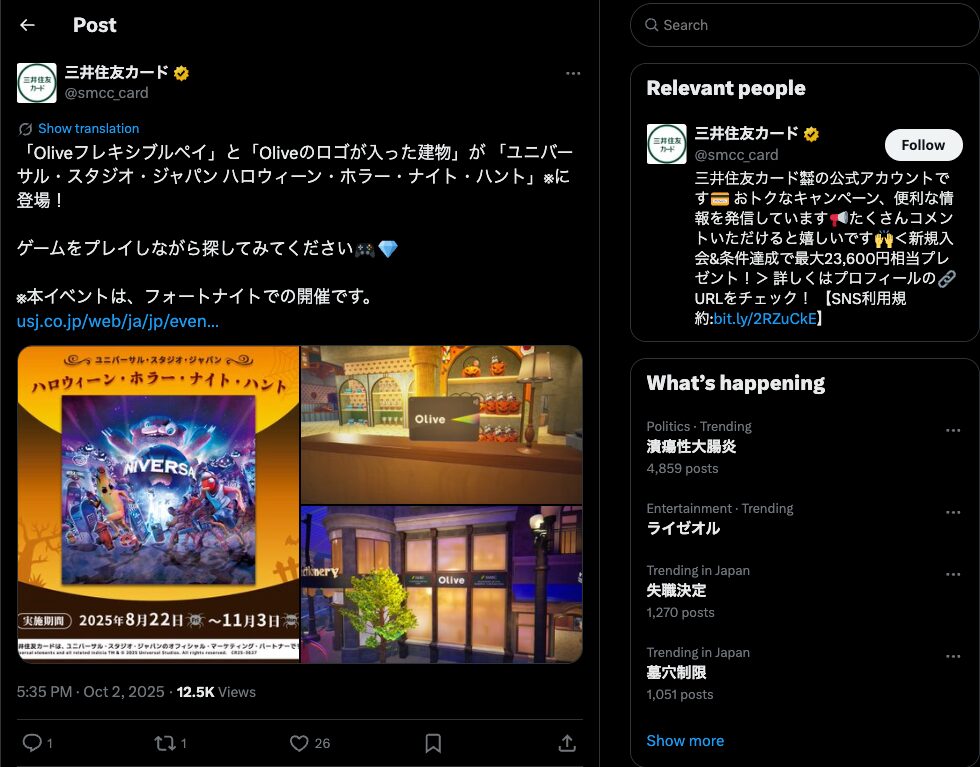The width and height of the screenshot is (980, 767).
Task: Follow the 三井住友カード account
Action: 923,145
